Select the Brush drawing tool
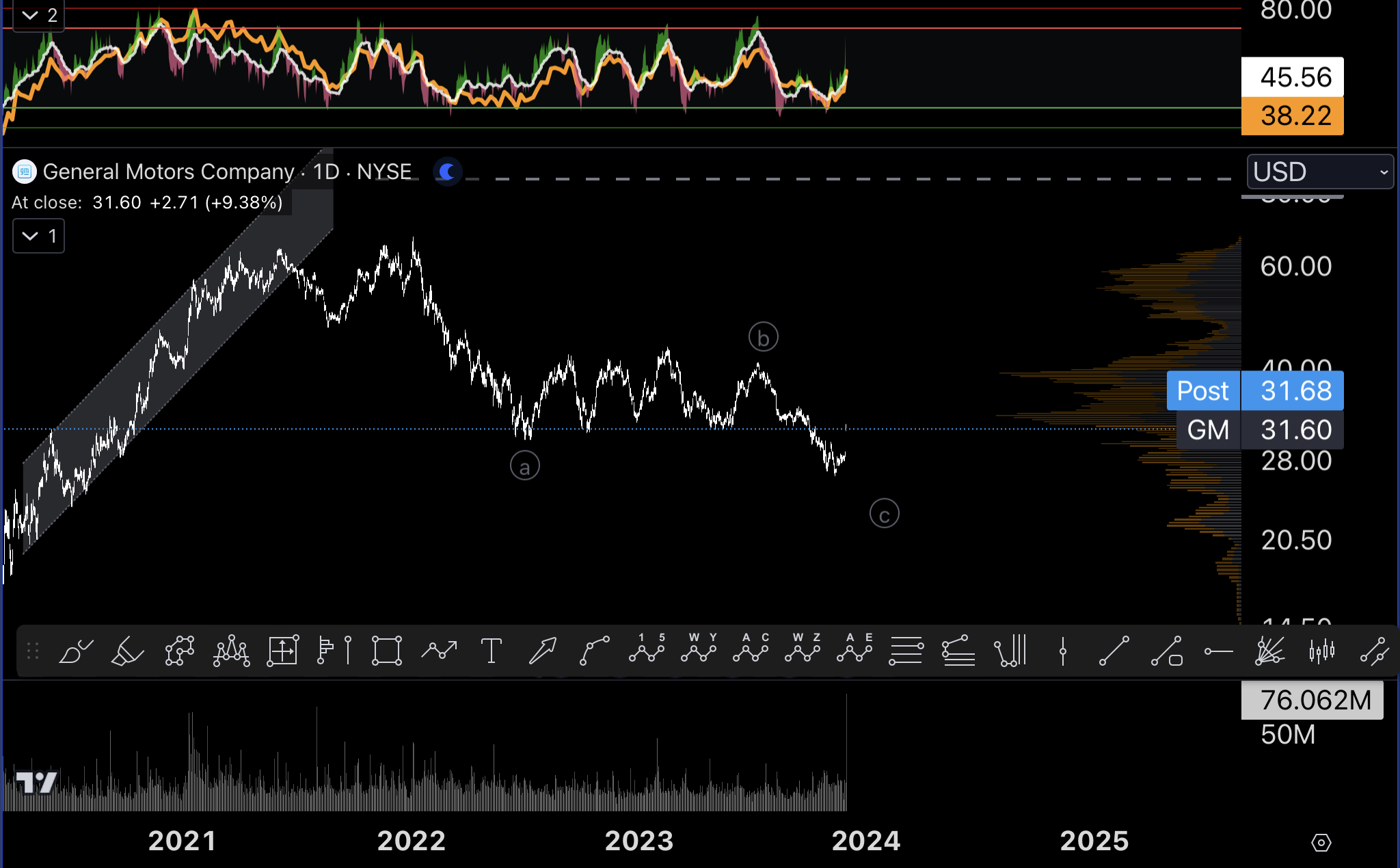The height and width of the screenshot is (868, 1400). [76, 651]
